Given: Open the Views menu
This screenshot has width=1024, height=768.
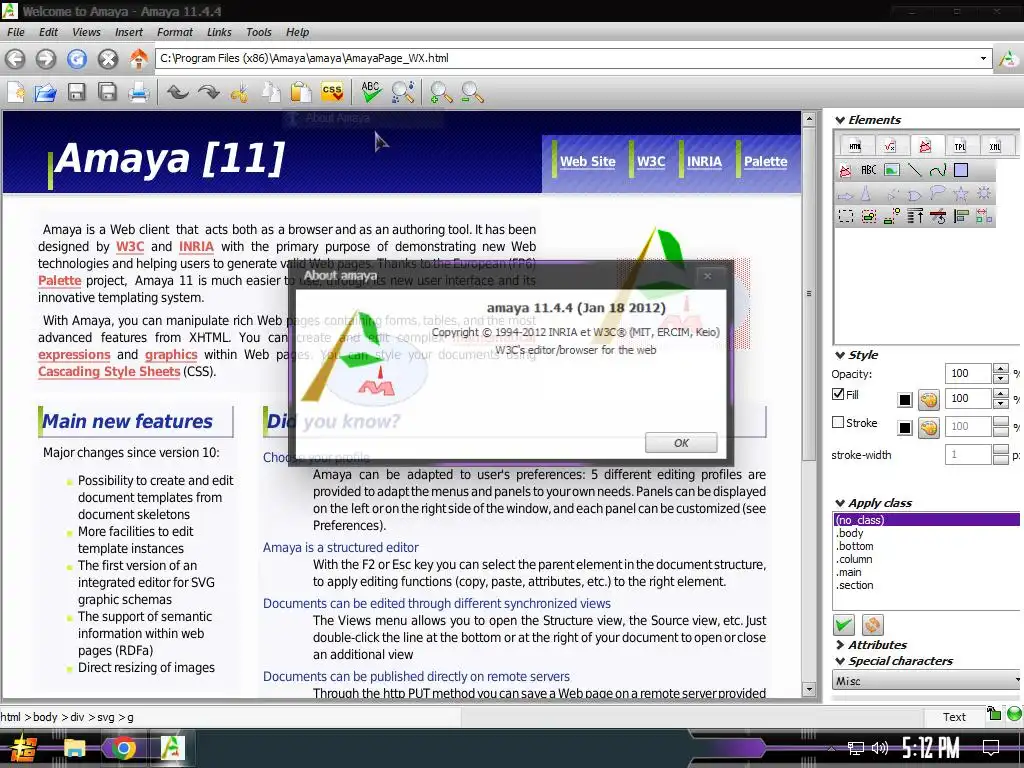Looking at the screenshot, I should click(86, 32).
